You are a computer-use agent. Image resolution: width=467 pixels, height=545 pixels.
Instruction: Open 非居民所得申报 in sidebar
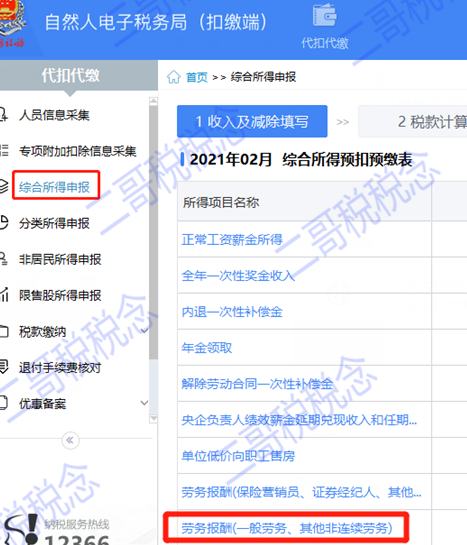[x=60, y=259]
